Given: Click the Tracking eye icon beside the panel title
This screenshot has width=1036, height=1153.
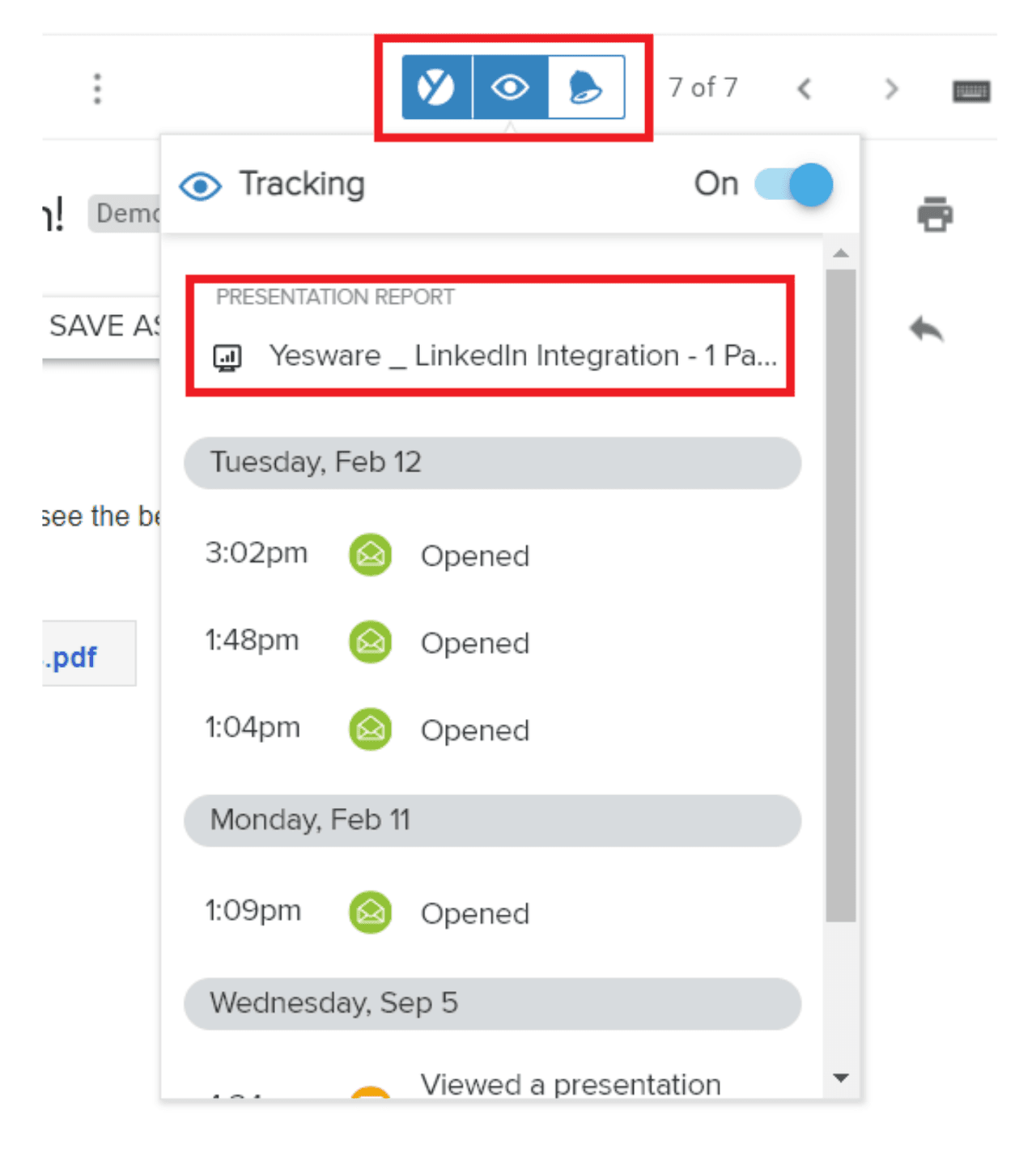Looking at the screenshot, I should [201, 185].
